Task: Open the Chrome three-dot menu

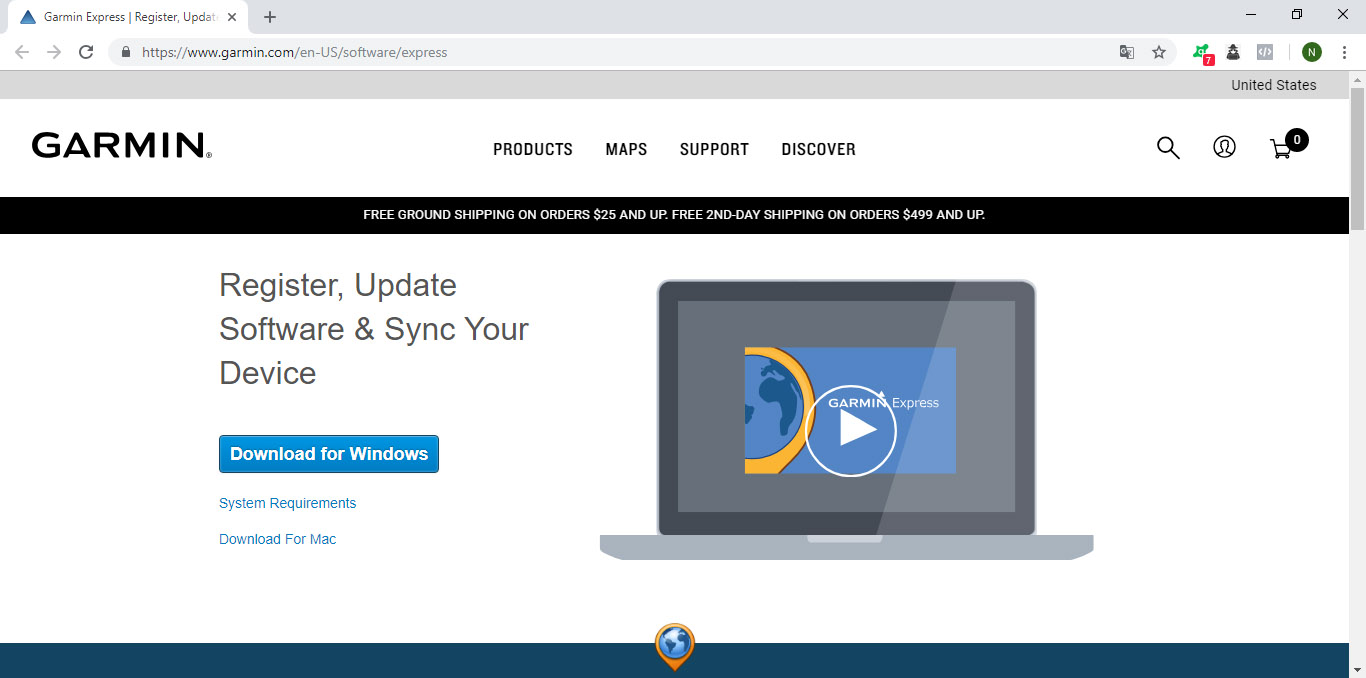Action: [1344, 52]
